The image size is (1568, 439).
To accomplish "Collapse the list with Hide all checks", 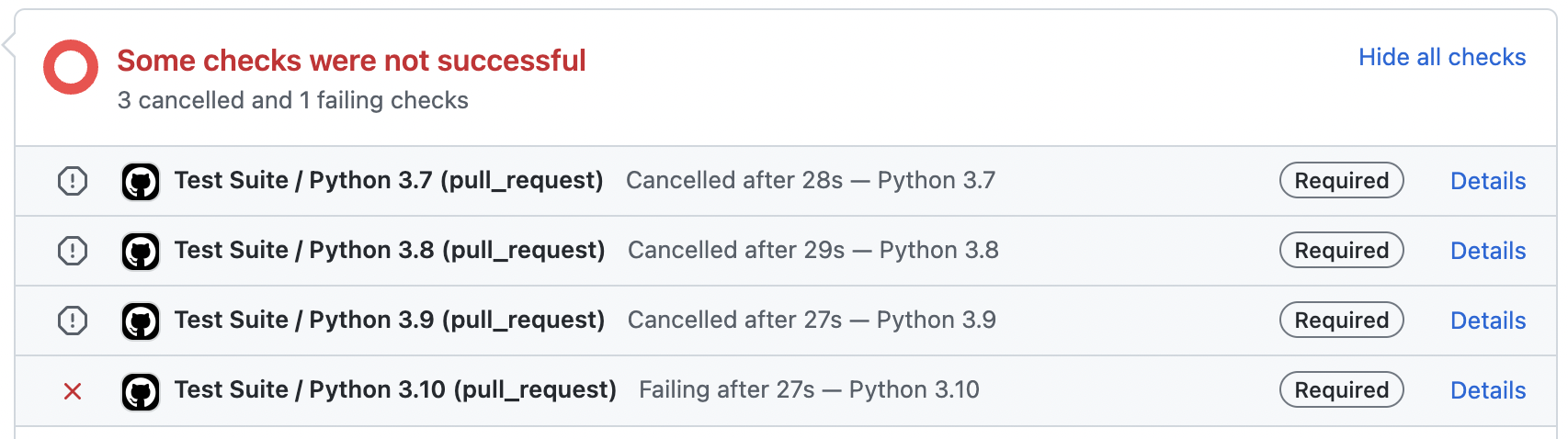I will point(1442,57).
